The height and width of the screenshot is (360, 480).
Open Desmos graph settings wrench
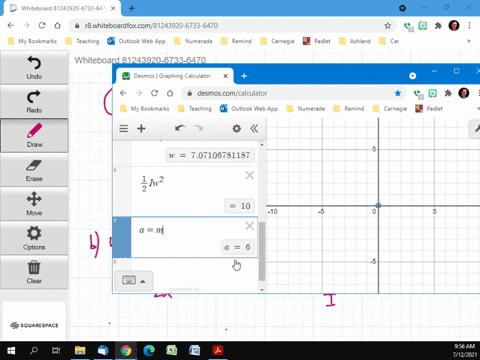point(476,128)
